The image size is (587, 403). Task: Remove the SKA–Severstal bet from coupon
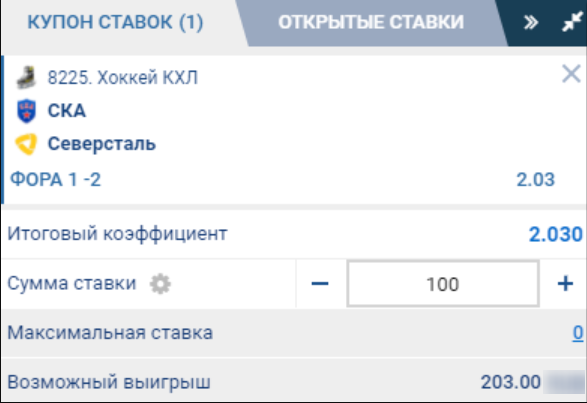click(571, 74)
